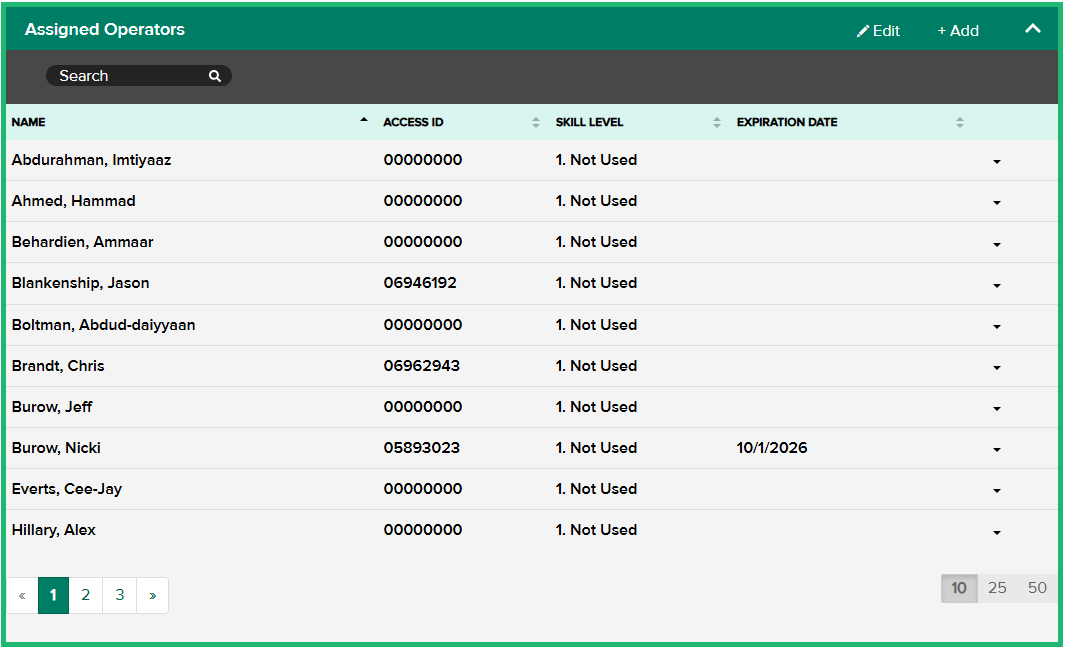Focus the Search input field
Screen dimensions: 1067x649
pos(138,76)
